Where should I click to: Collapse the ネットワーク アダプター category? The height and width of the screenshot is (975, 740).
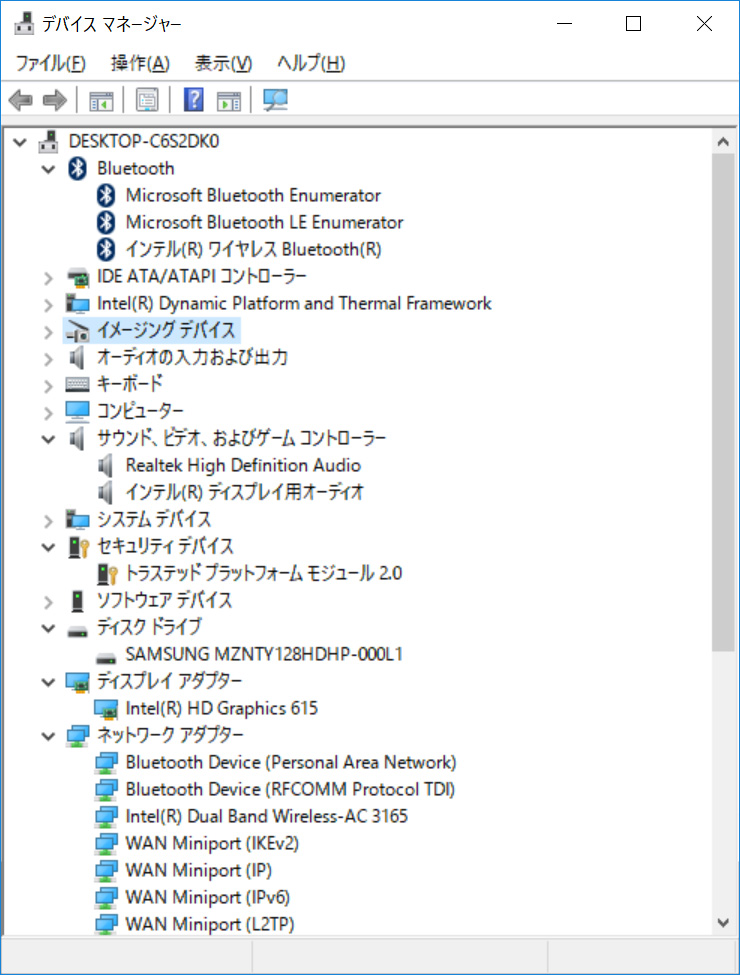tap(49, 737)
